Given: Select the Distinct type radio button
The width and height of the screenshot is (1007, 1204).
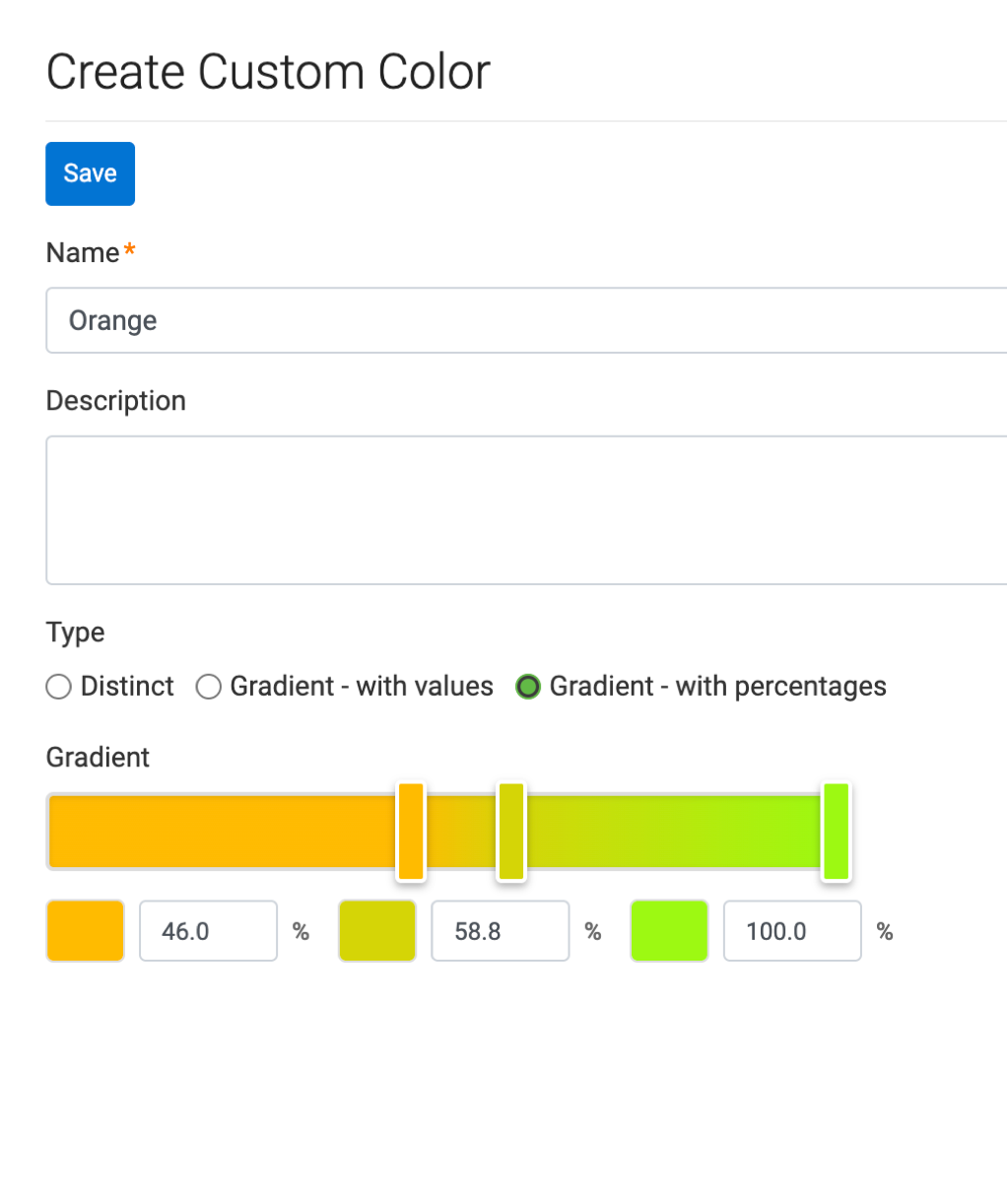Looking at the screenshot, I should coord(59,687).
